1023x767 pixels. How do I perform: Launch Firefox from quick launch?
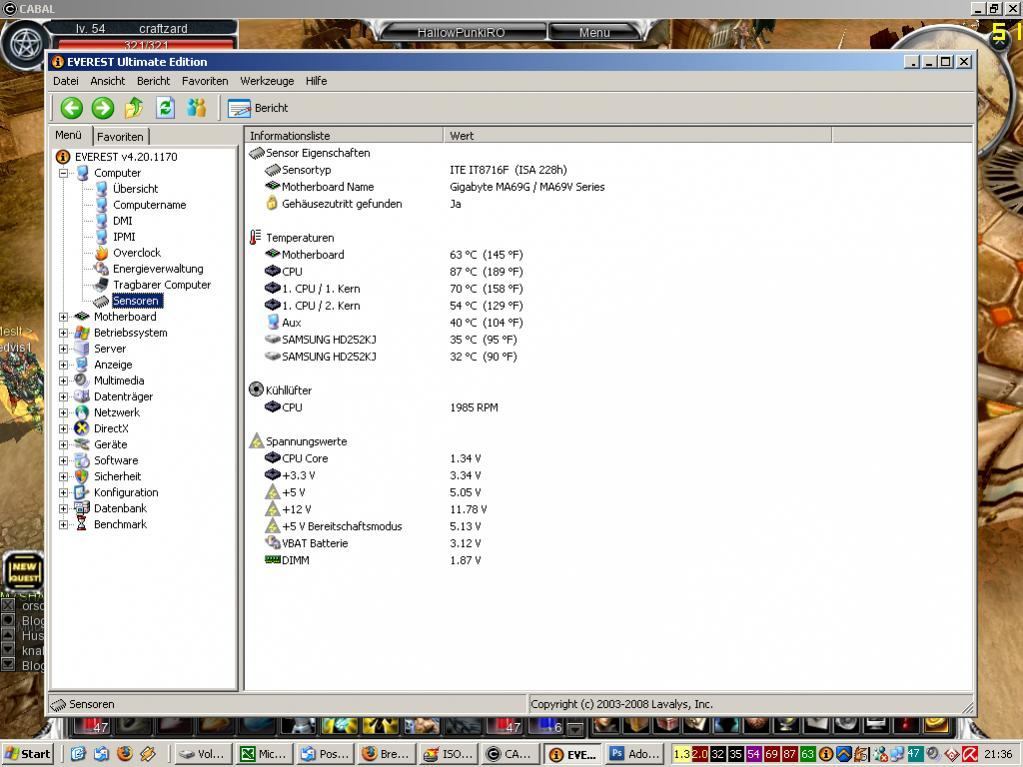coord(125,754)
